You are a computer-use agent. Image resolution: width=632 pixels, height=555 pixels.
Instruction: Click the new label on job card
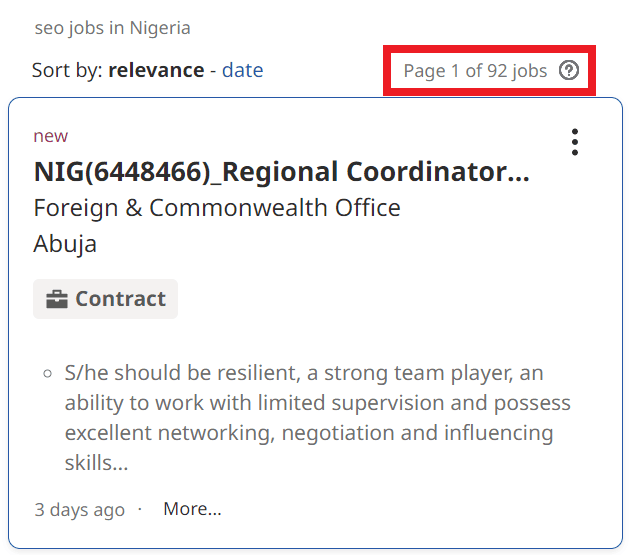pyautogui.click(x=50, y=136)
